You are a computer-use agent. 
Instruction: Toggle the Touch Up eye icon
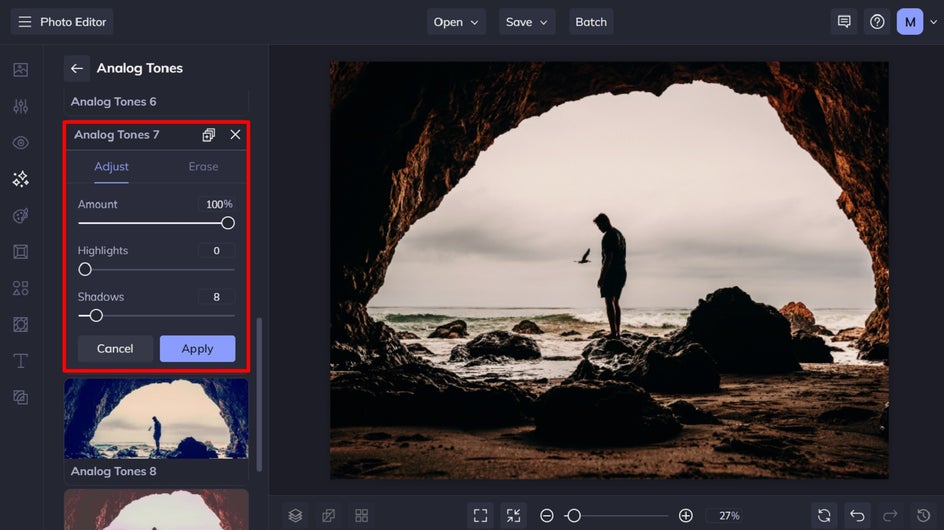(20, 143)
